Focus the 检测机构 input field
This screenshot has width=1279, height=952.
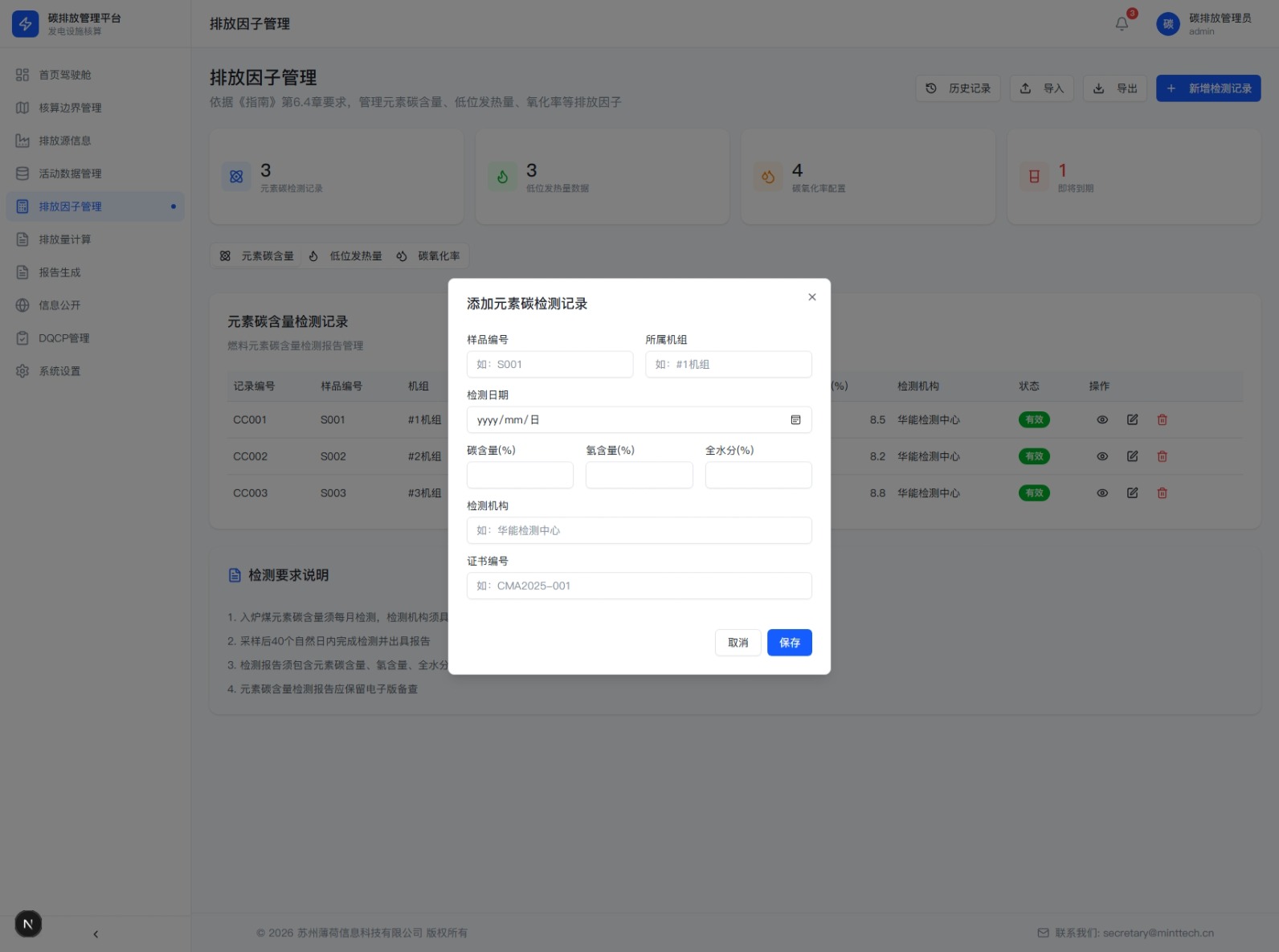click(639, 530)
